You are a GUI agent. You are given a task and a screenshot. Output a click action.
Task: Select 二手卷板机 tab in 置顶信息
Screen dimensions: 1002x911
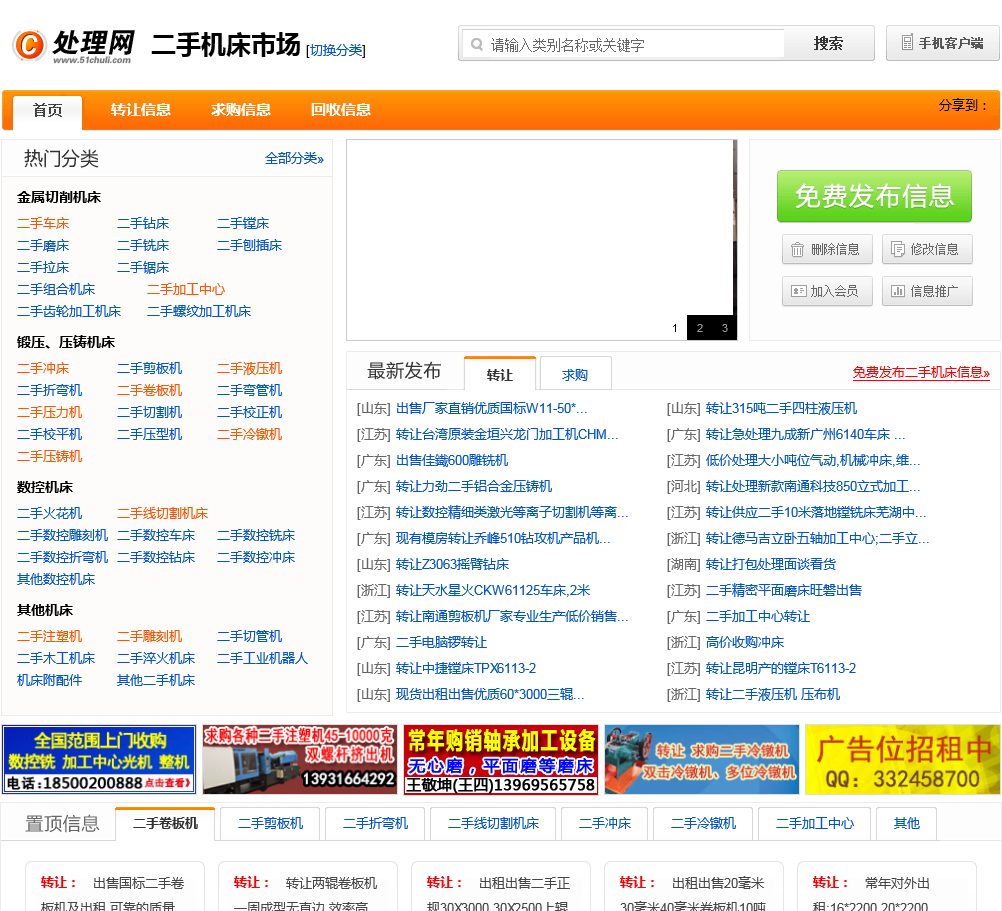[165, 823]
